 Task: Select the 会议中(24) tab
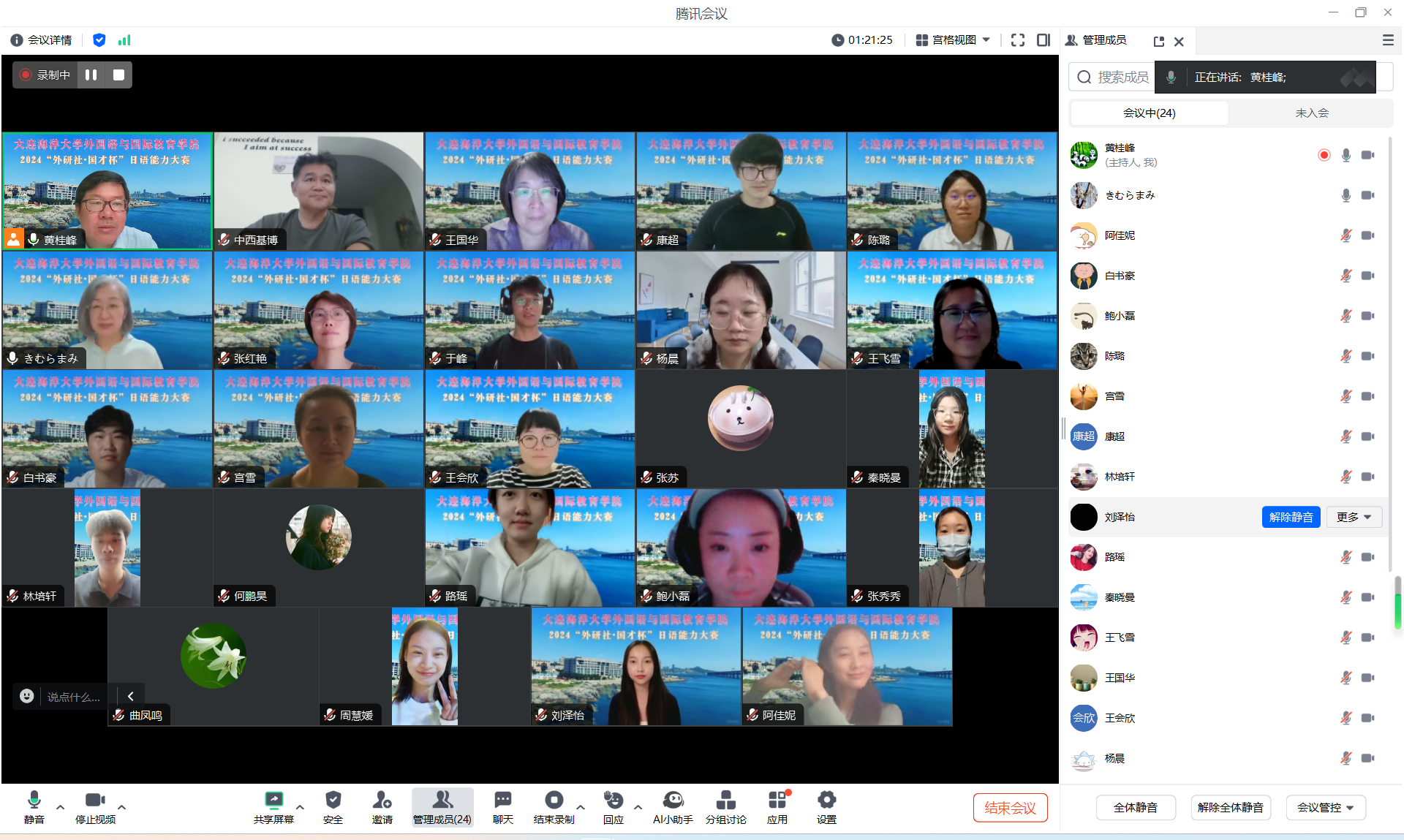[1149, 113]
